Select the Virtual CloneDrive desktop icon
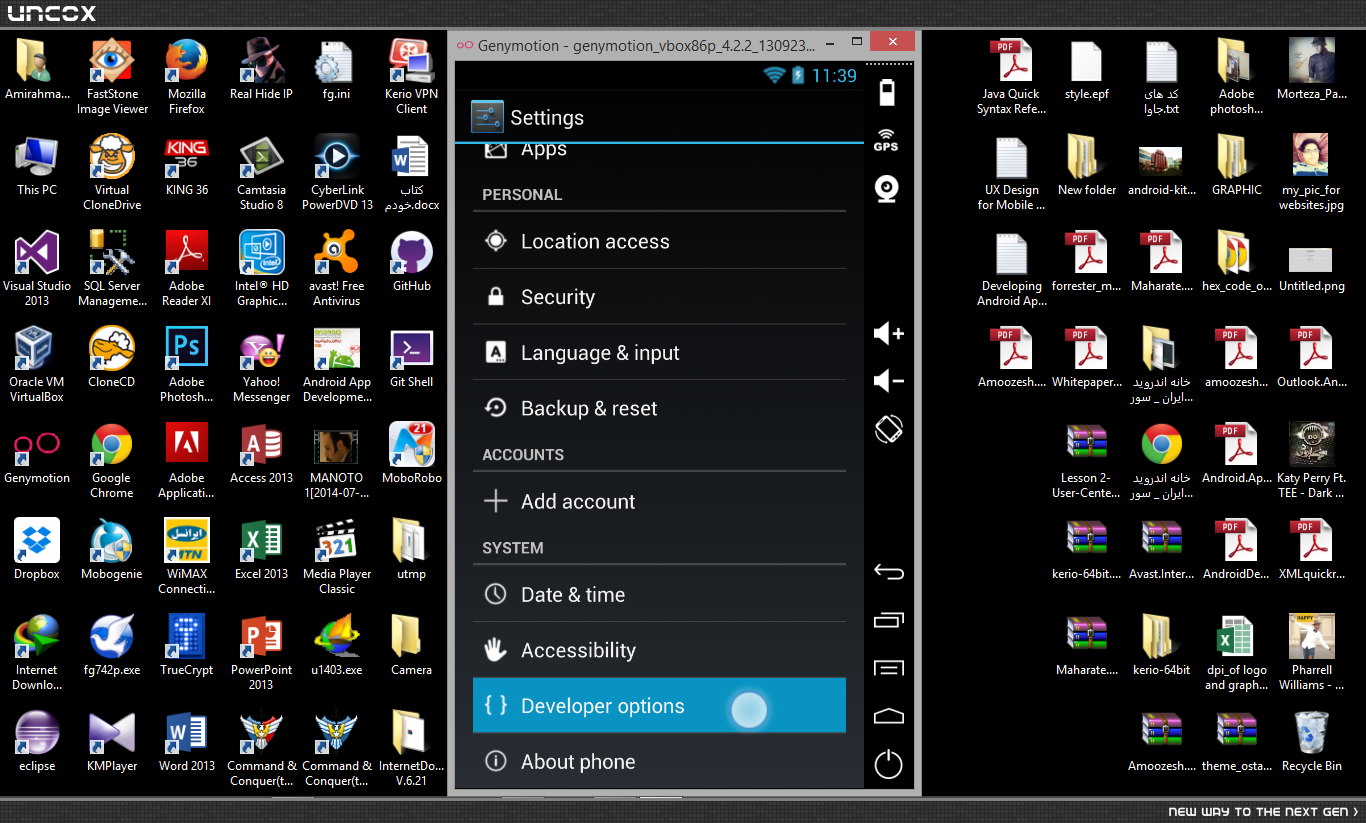Viewport: 1366px width, 823px height. coord(112,173)
